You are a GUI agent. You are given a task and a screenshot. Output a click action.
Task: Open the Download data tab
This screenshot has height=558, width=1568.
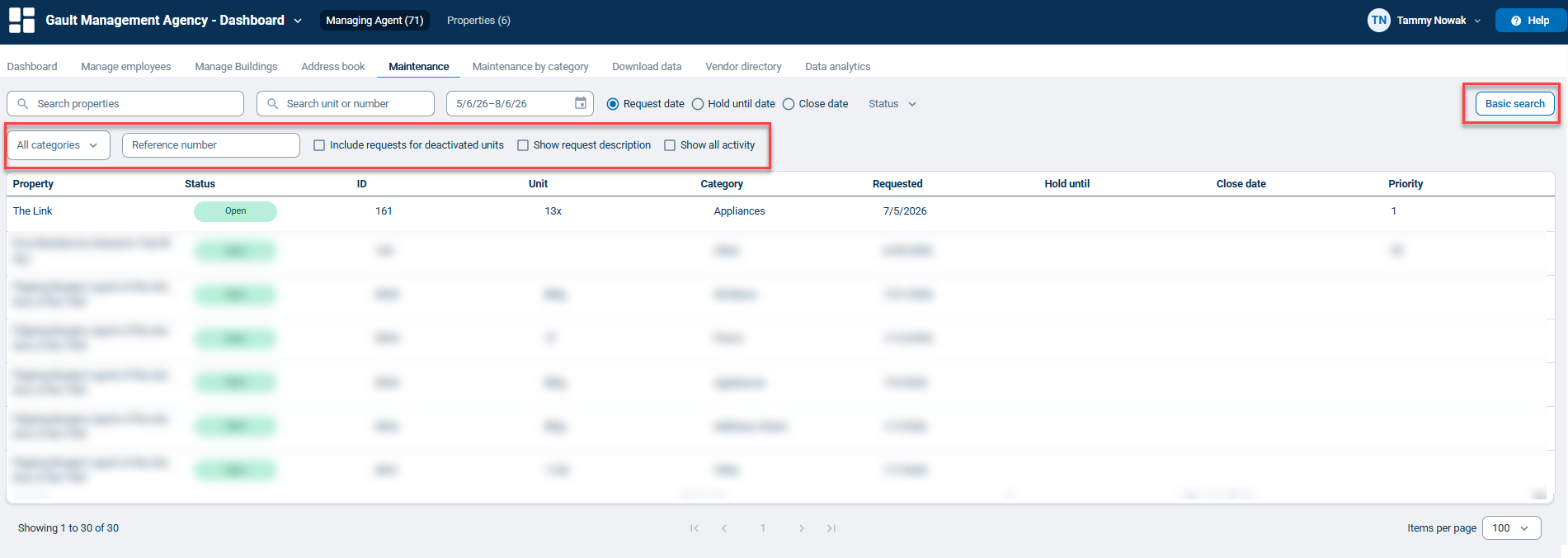tap(647, 67)
